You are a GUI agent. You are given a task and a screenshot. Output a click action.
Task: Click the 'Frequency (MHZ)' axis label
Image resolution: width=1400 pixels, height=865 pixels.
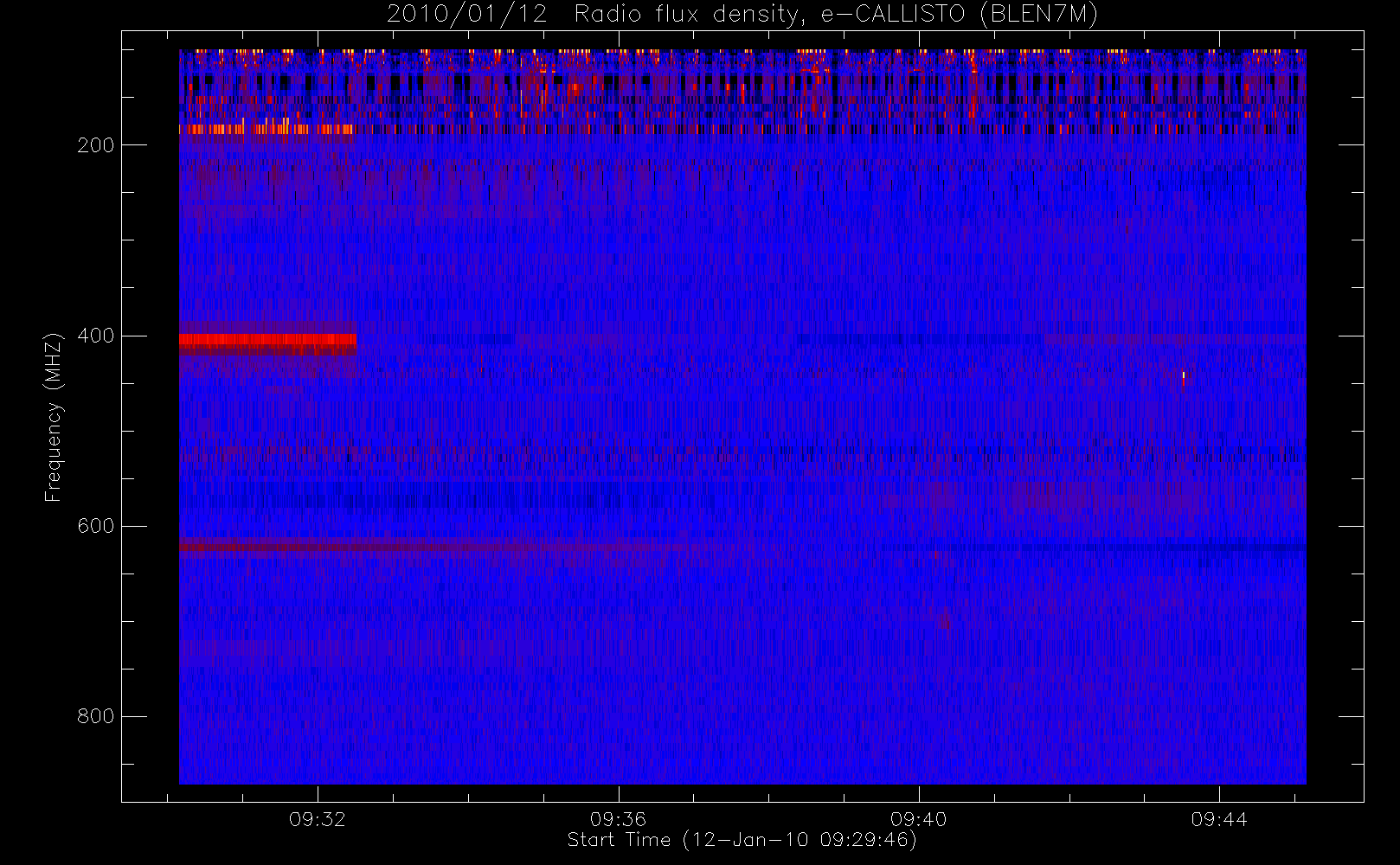tap(54, 417)
